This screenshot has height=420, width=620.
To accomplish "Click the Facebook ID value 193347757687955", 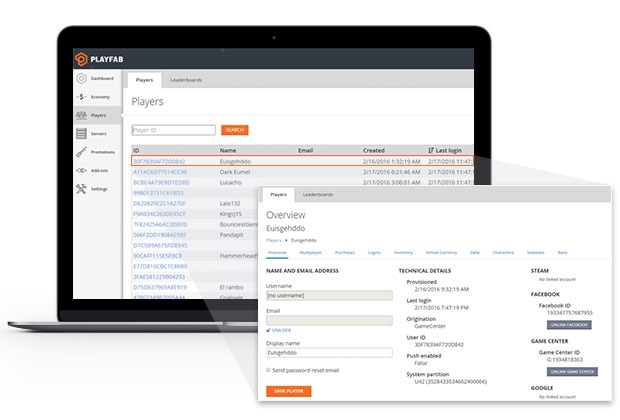I will [569, 313].
